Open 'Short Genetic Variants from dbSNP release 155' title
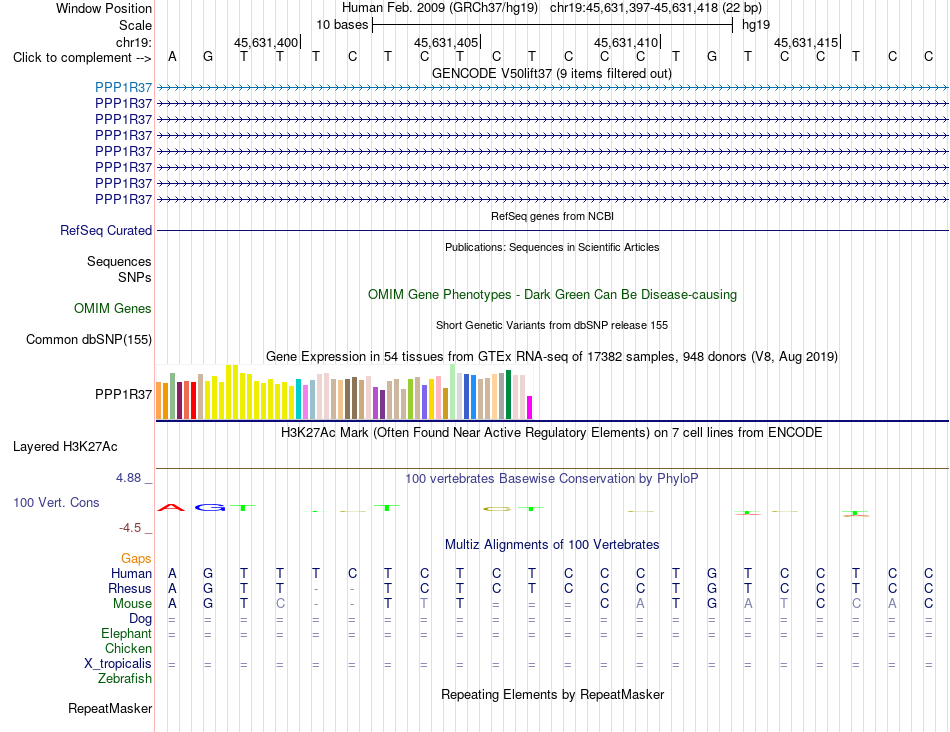This screenshot has width=950, height=732. pos(552,325)
